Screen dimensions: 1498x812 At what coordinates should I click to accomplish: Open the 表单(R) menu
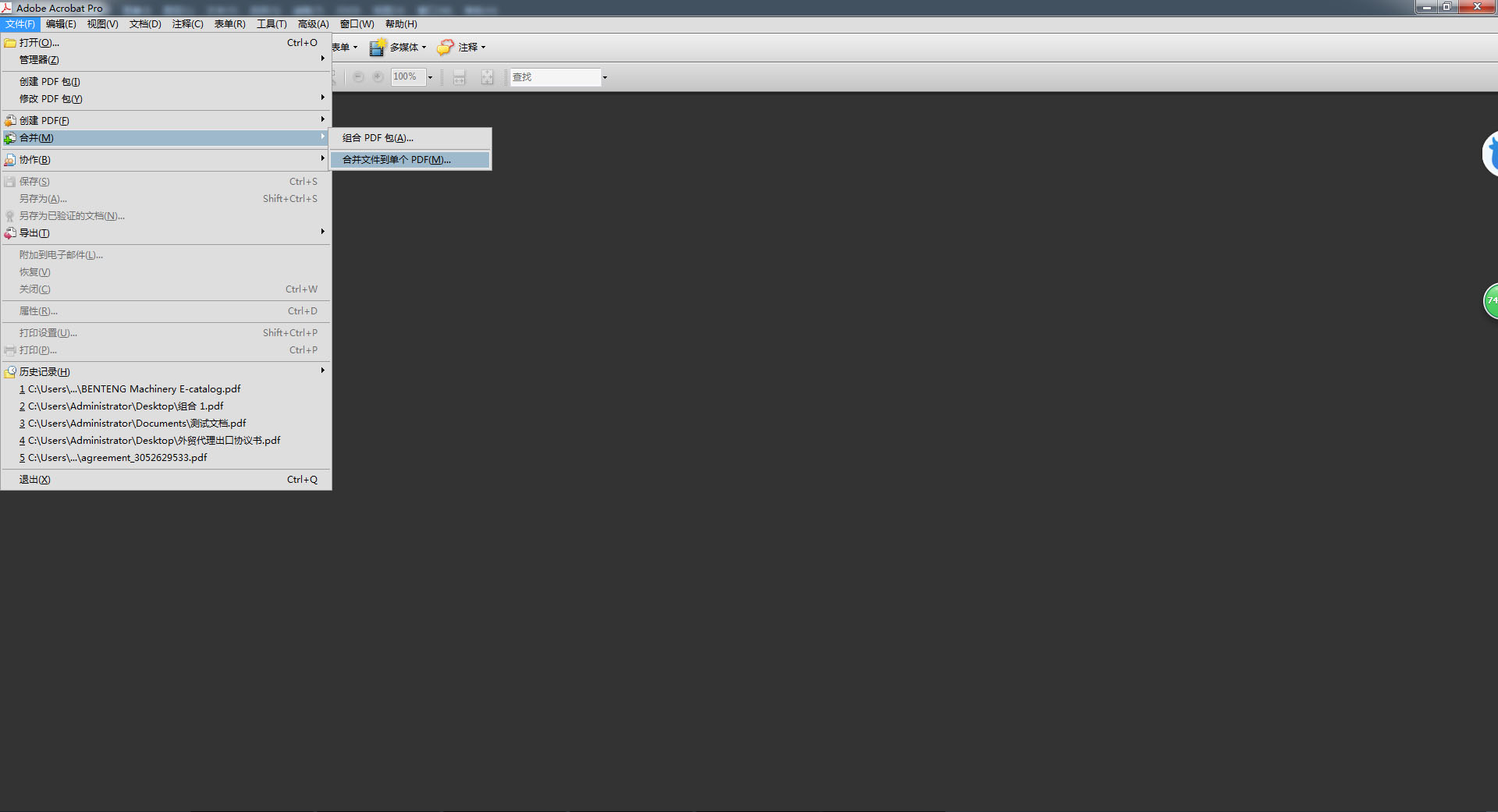coord(230,24)
